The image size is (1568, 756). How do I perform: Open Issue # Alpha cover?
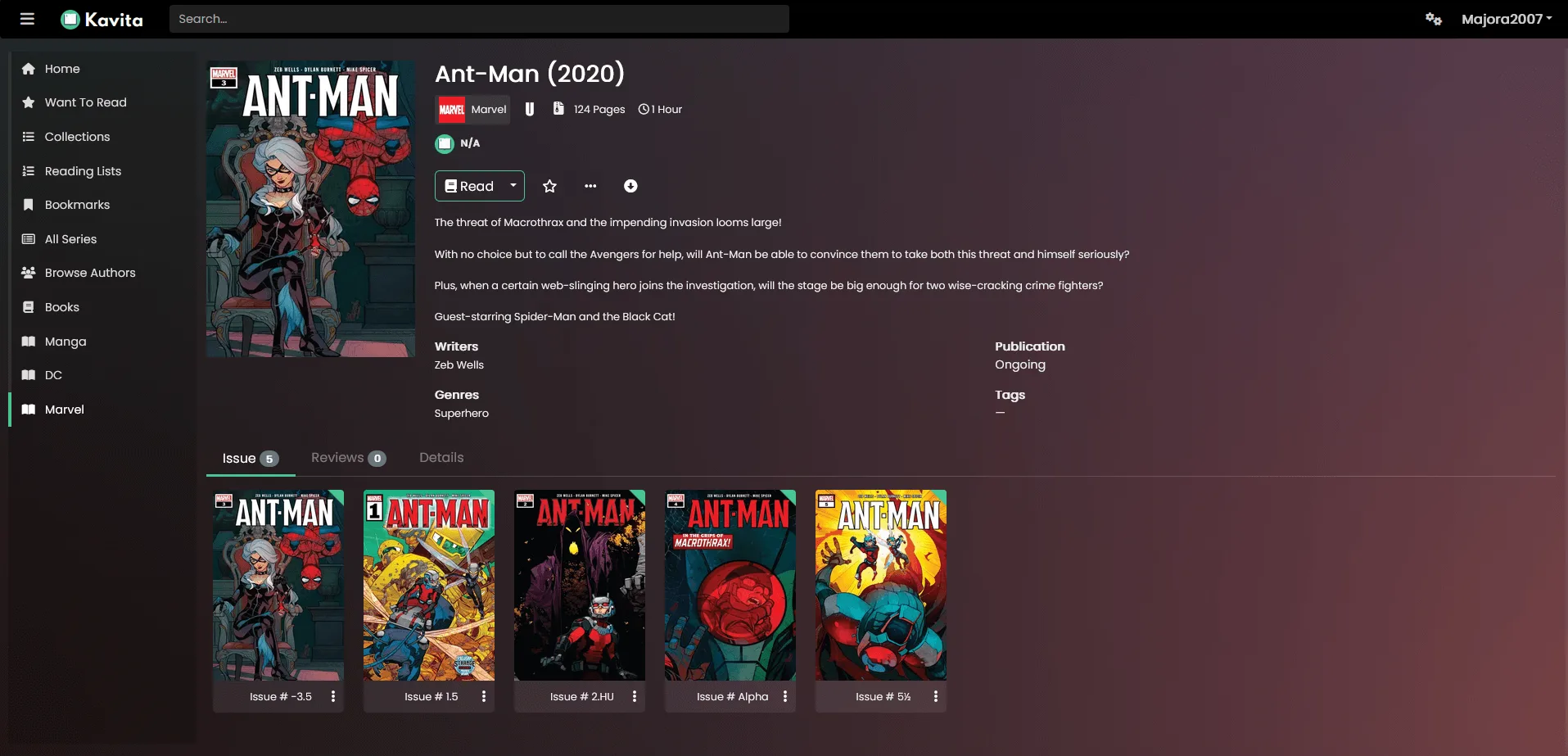[x=730, y=585]
